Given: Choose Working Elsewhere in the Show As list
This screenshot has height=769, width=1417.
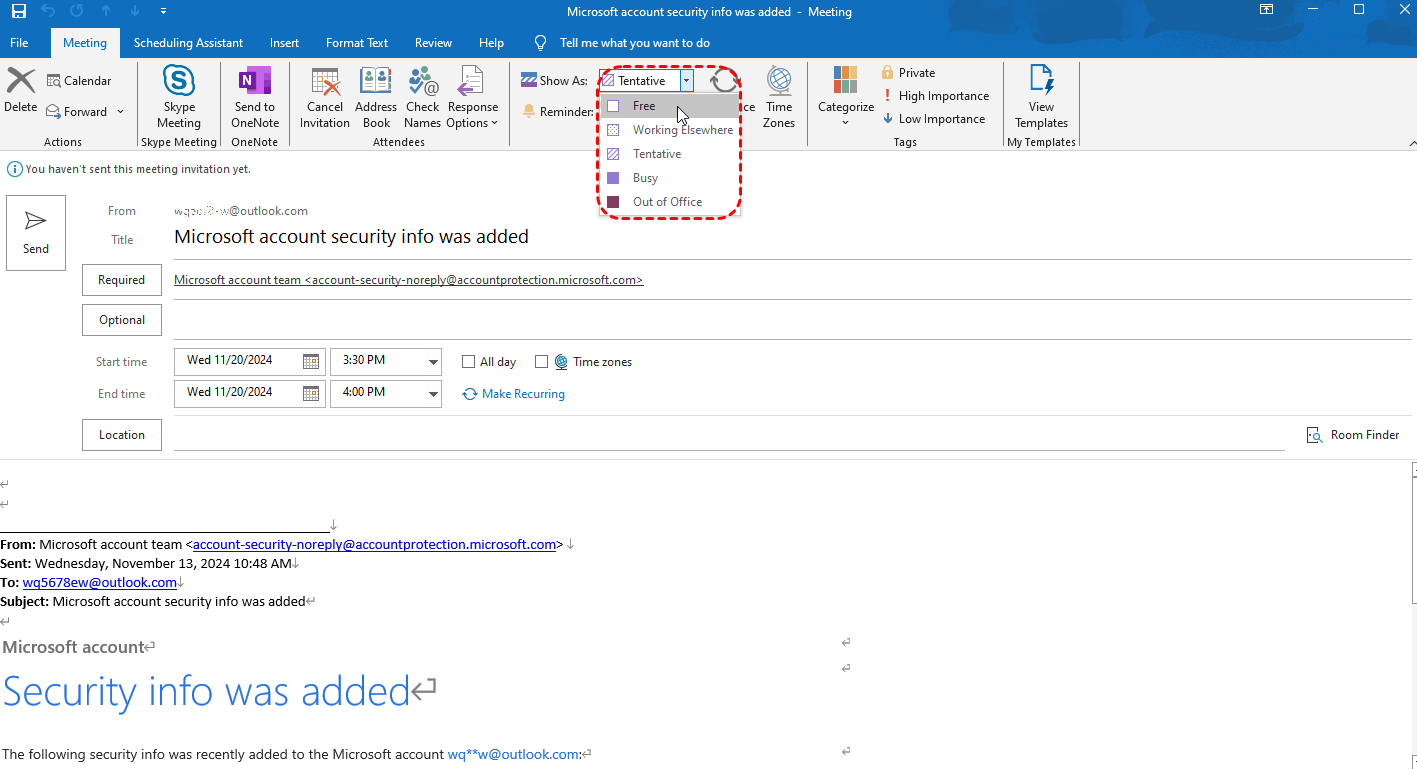Looking at the screenshot, I should (670, 130).
